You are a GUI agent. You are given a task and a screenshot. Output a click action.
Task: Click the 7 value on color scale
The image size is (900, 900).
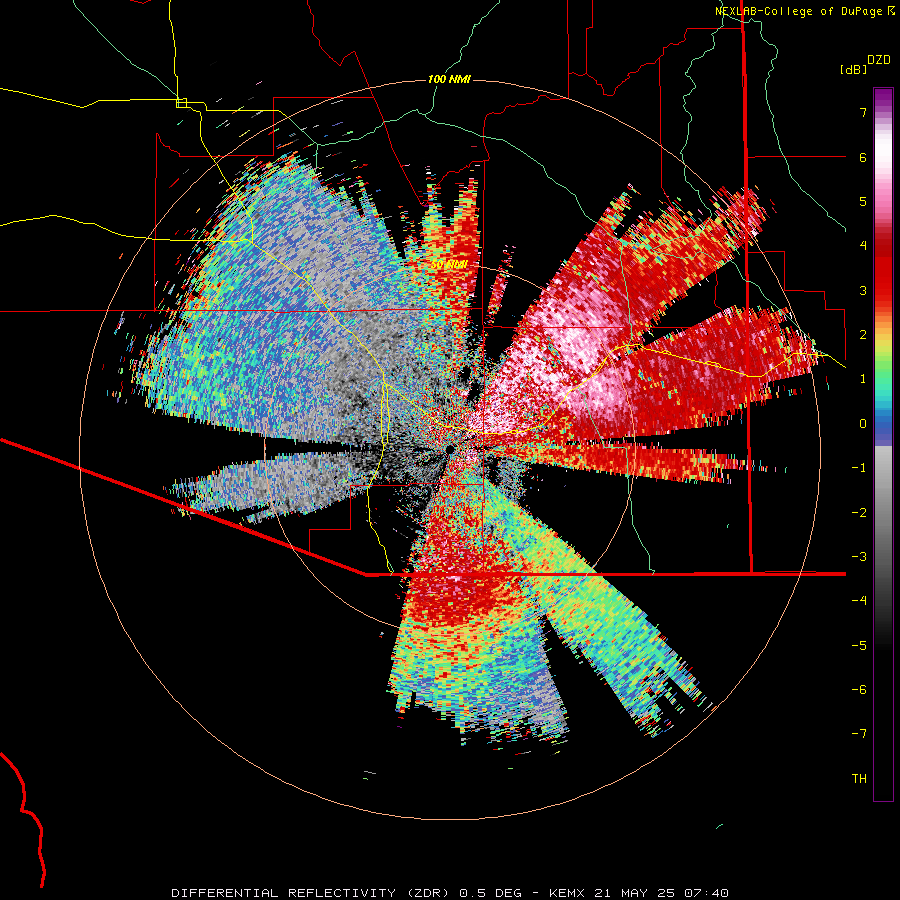tap(863, 112)
